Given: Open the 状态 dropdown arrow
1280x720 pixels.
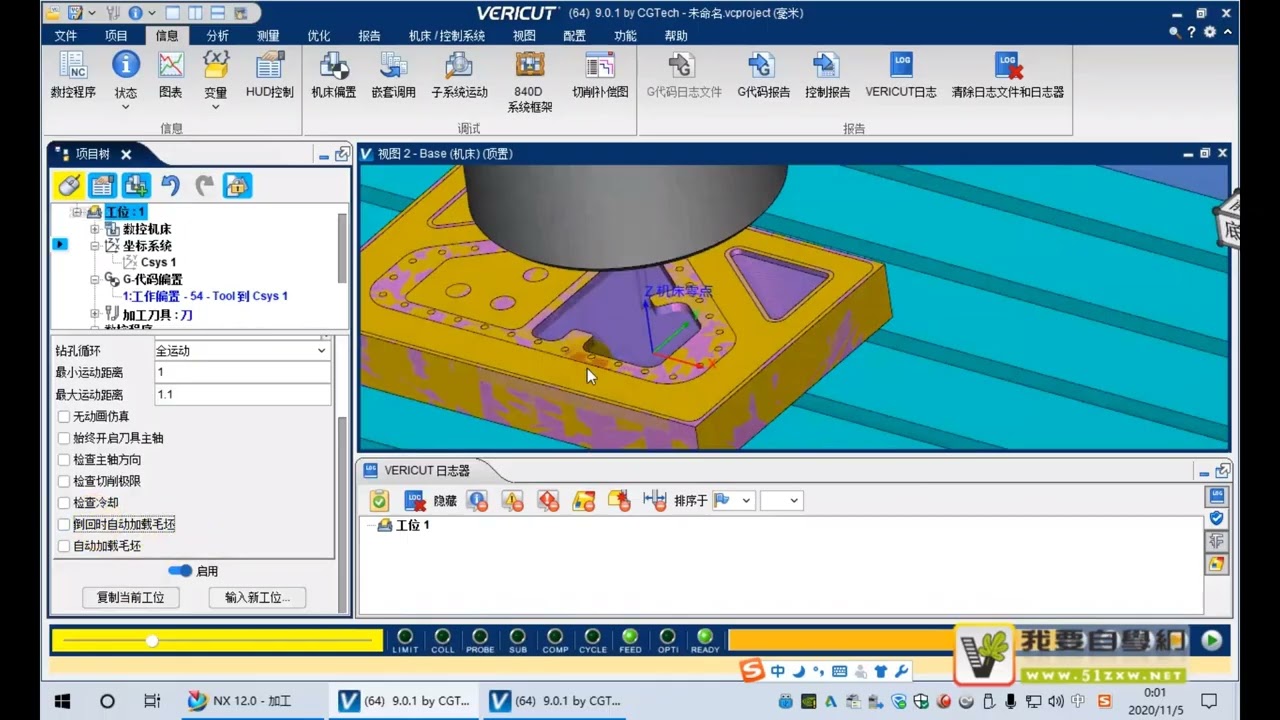Looking at the screenshot, I should tap(125, 107).
